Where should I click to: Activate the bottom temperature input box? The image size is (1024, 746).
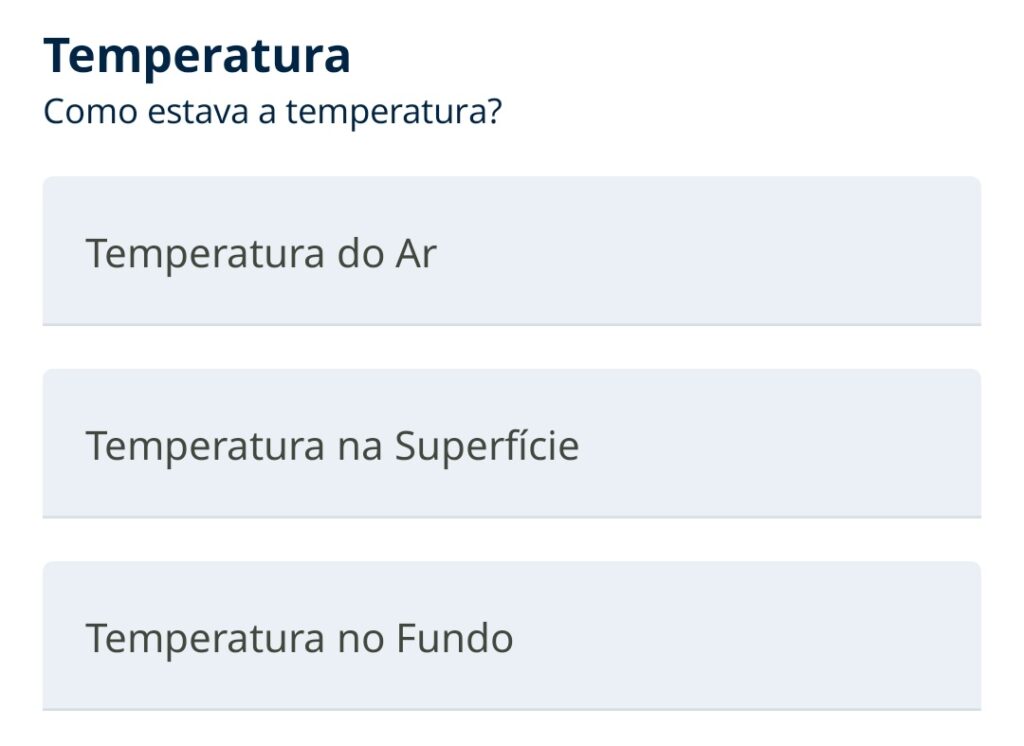pos(511,636)
